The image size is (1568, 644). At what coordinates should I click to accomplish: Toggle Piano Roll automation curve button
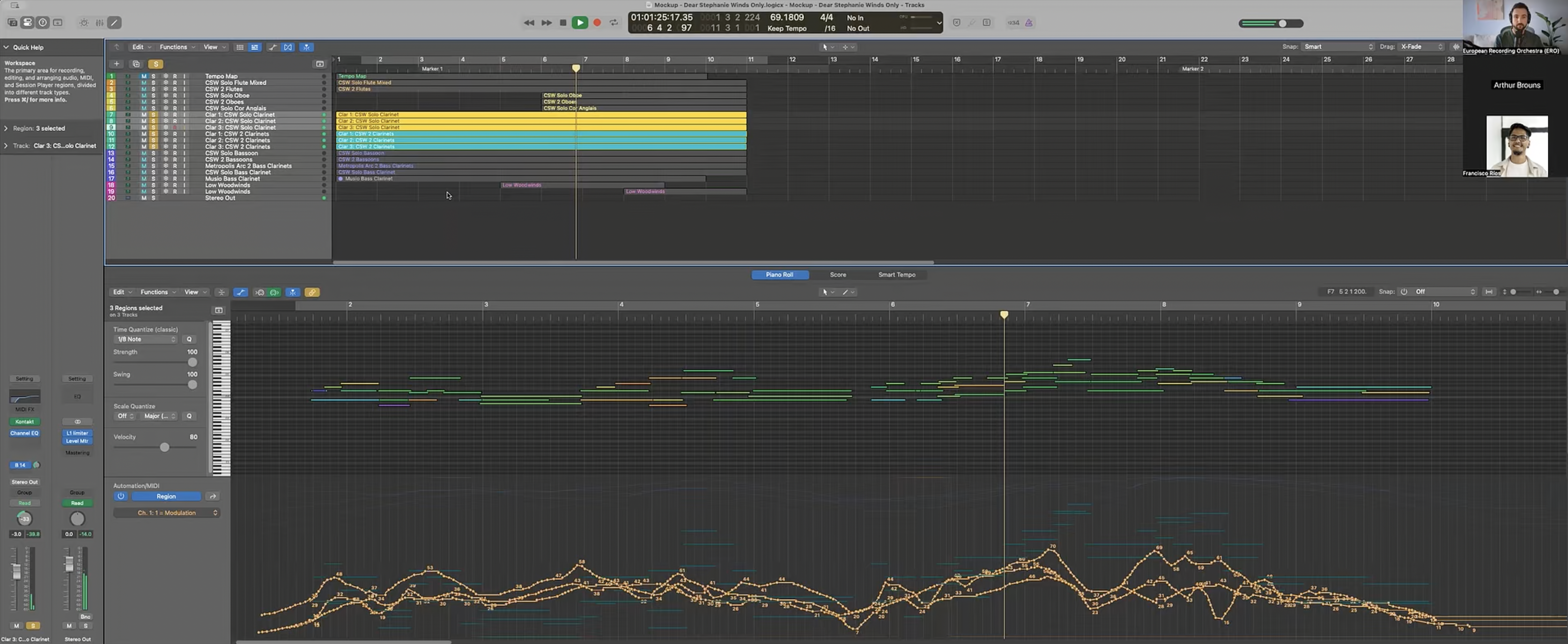click(x=241, y=293)
